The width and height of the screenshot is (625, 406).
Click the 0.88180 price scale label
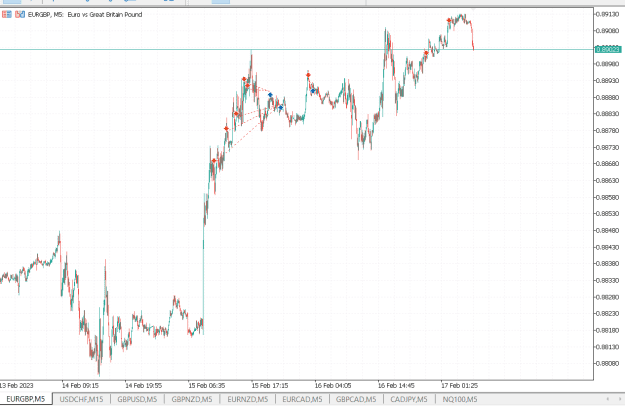point(609,330)
